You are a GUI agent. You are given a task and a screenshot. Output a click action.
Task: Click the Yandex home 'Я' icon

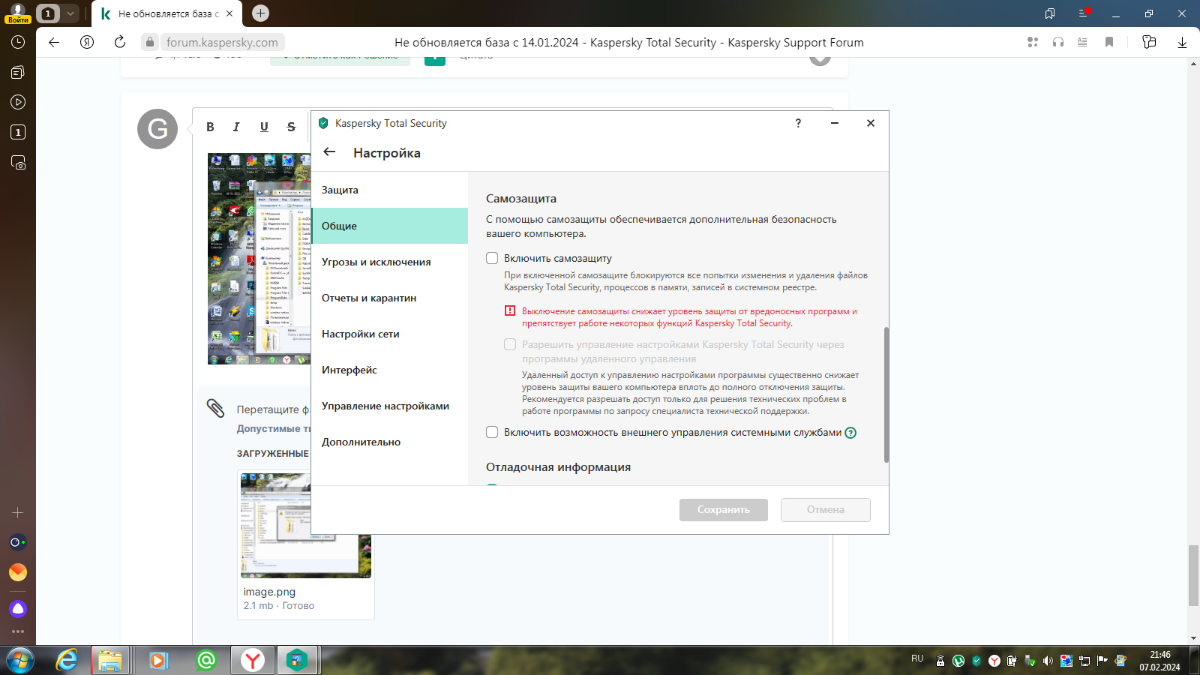click(87, 42)
